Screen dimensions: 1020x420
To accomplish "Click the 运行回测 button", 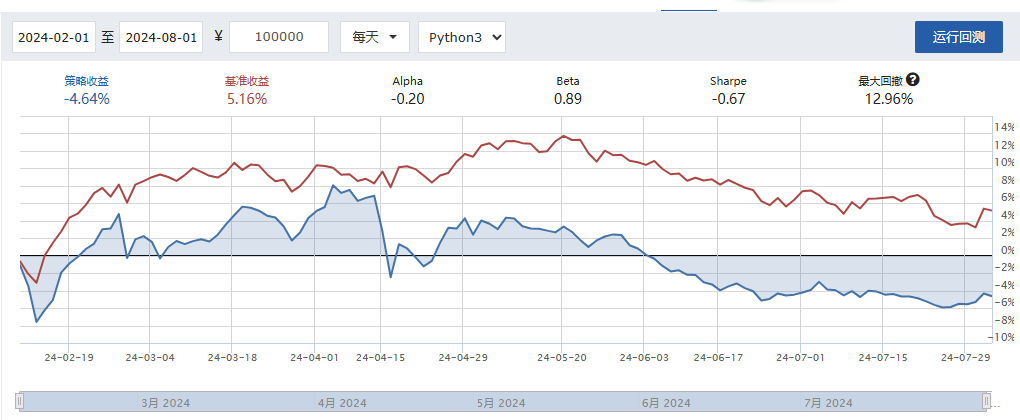I will click(958, 37).
